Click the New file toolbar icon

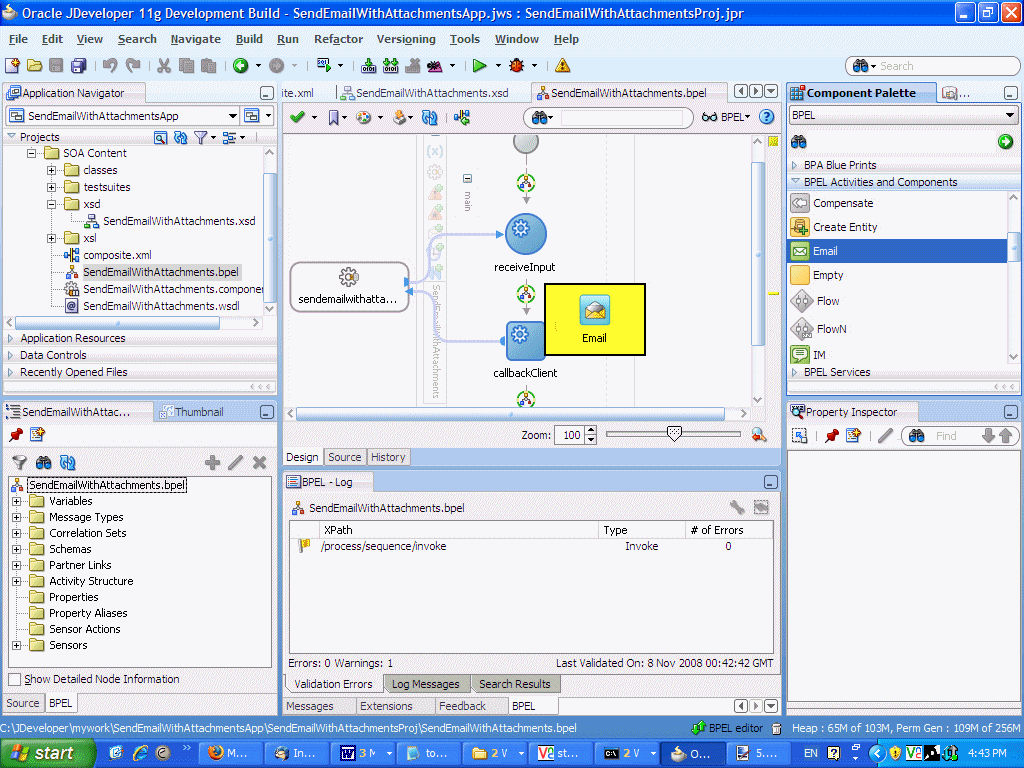click(12, 65)
